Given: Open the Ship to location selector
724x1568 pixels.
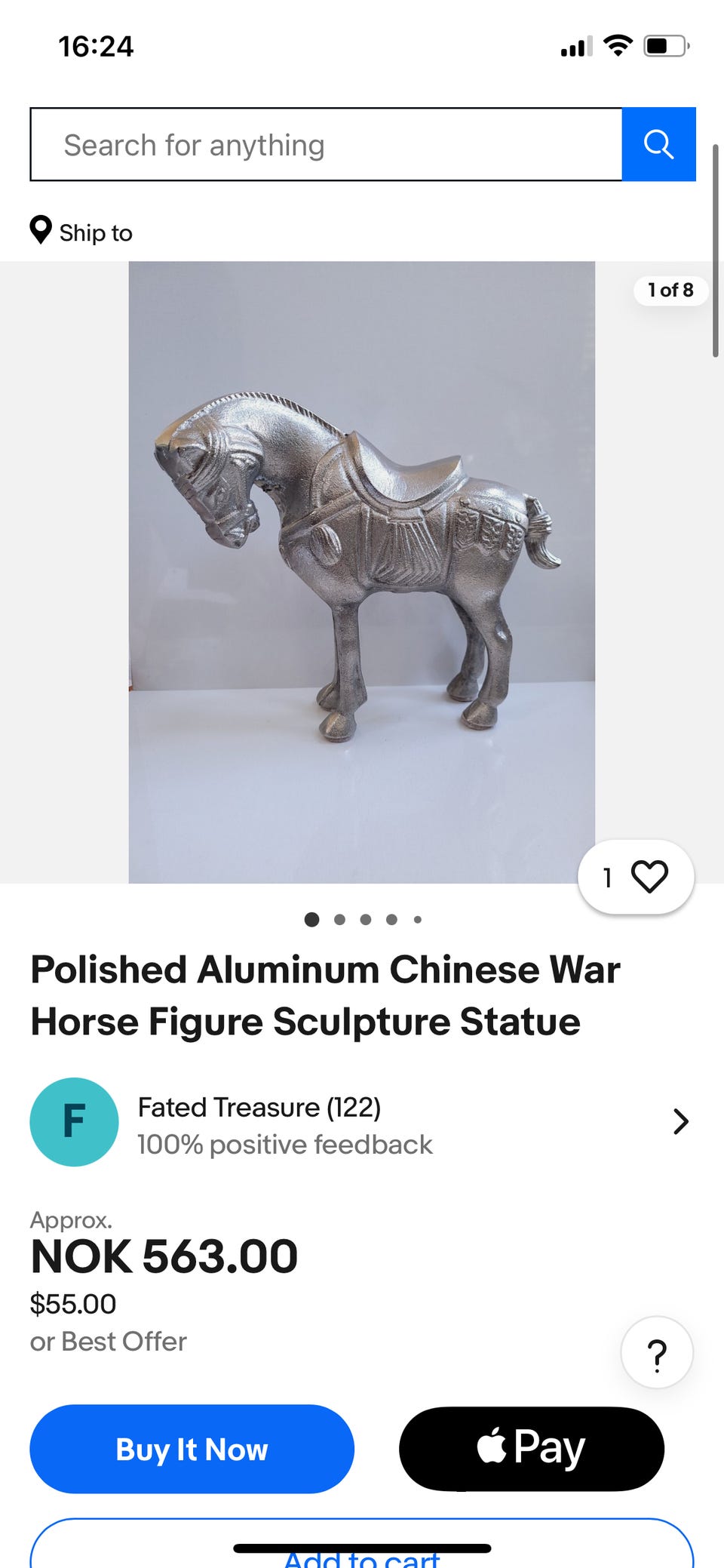Looking at the screenshot, I should pyautogui.click(x=81, y=232).
